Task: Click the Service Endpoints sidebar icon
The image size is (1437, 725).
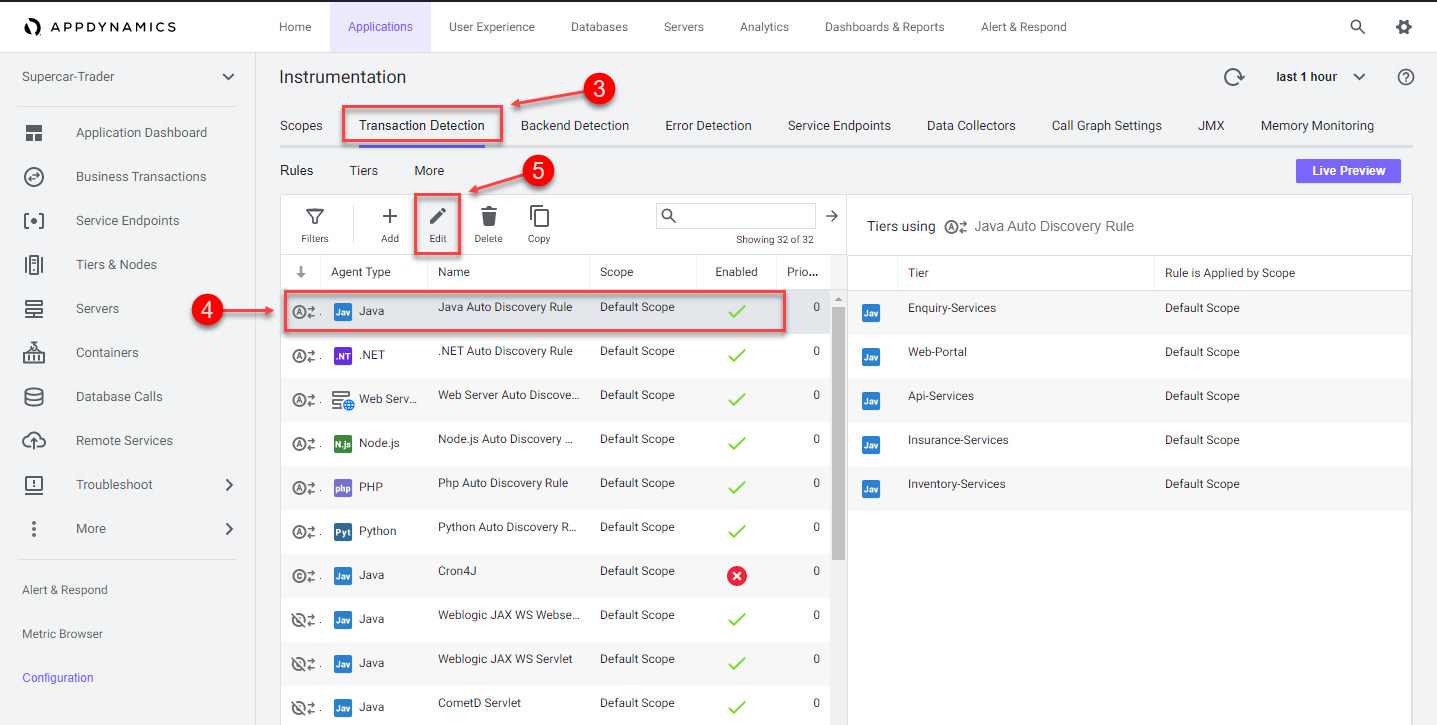Action: click(x=34, y=221)
